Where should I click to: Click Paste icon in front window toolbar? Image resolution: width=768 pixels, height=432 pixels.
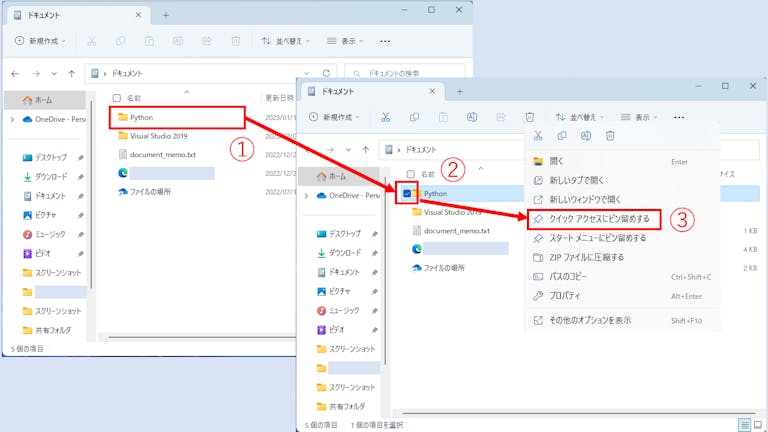pyautogui.click(x=443, y=117)
